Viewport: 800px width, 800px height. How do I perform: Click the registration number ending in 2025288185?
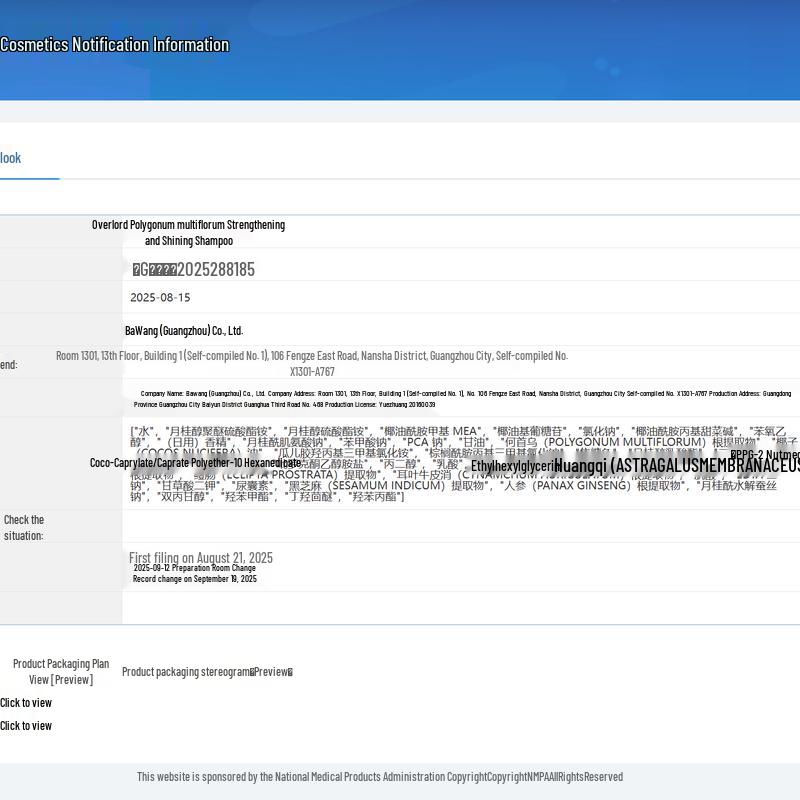(193, 269)
